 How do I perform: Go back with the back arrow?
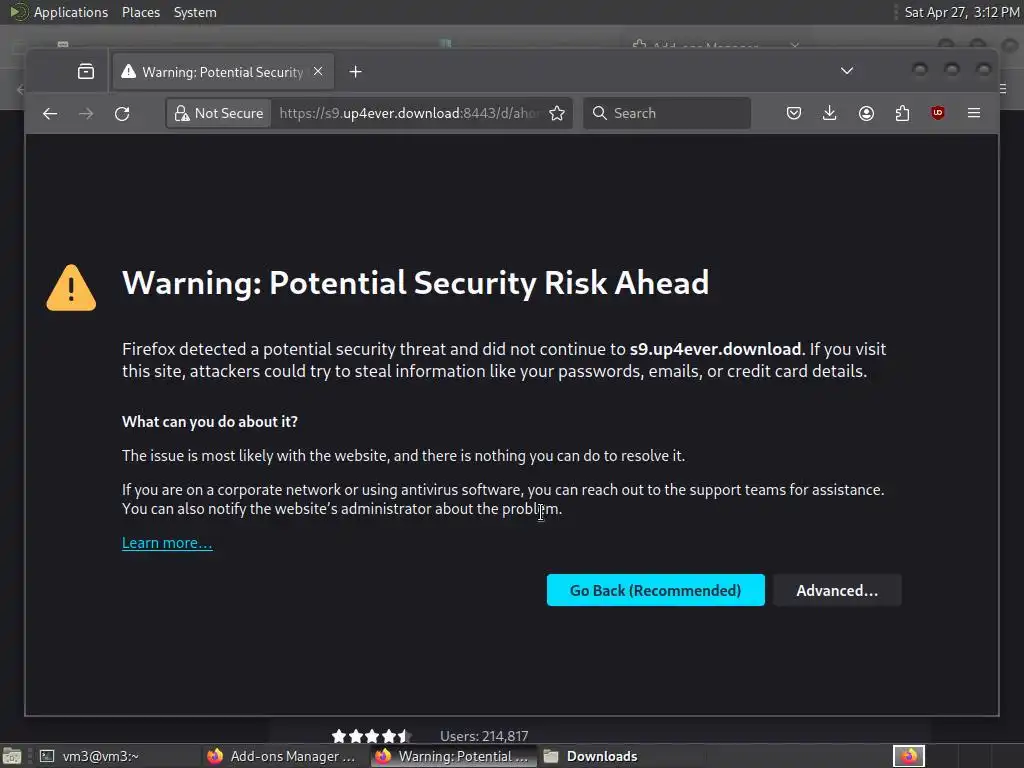(x=50, y=113)
